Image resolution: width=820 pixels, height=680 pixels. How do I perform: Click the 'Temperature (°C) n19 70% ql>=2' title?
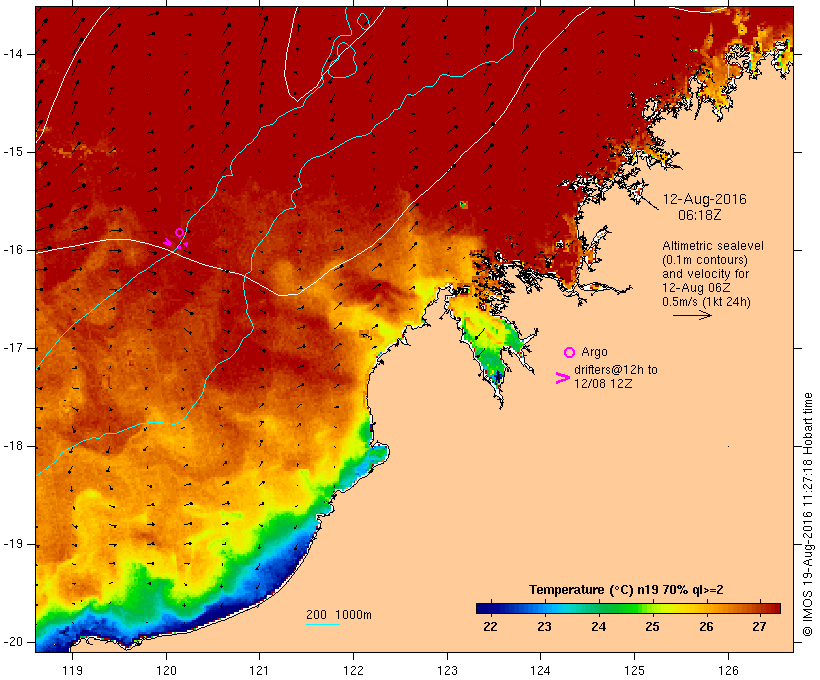tap(626, 590)
